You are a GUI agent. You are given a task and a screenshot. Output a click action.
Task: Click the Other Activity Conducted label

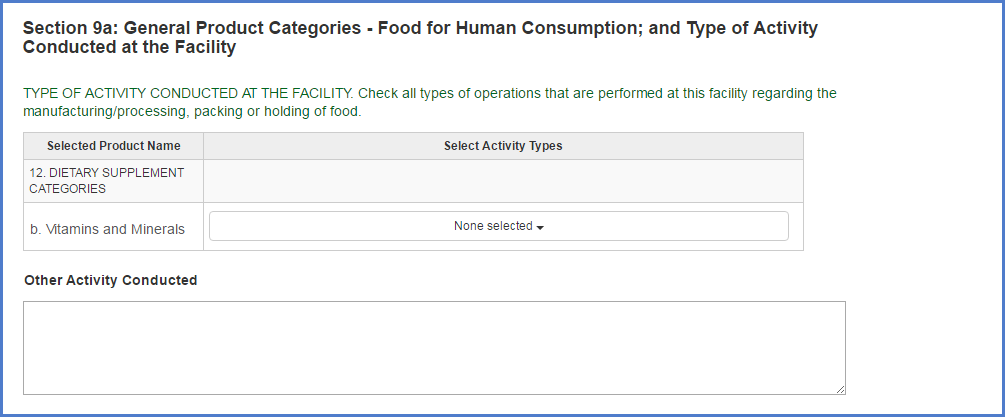point(110,280)
